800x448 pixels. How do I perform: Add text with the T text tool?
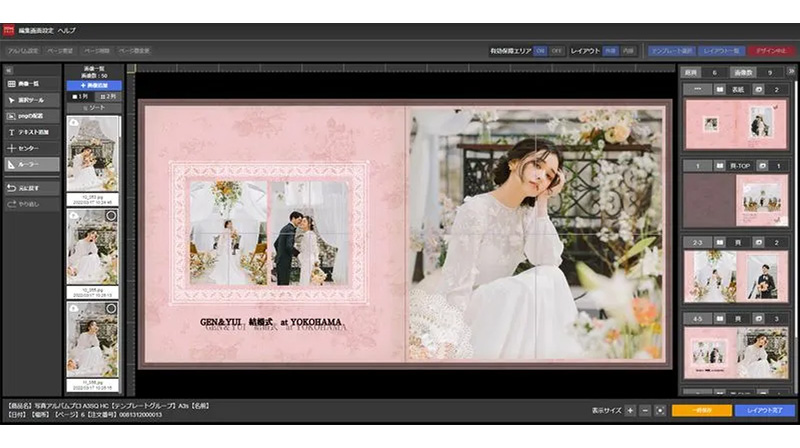pyautogui.click(x=32, y=132)
